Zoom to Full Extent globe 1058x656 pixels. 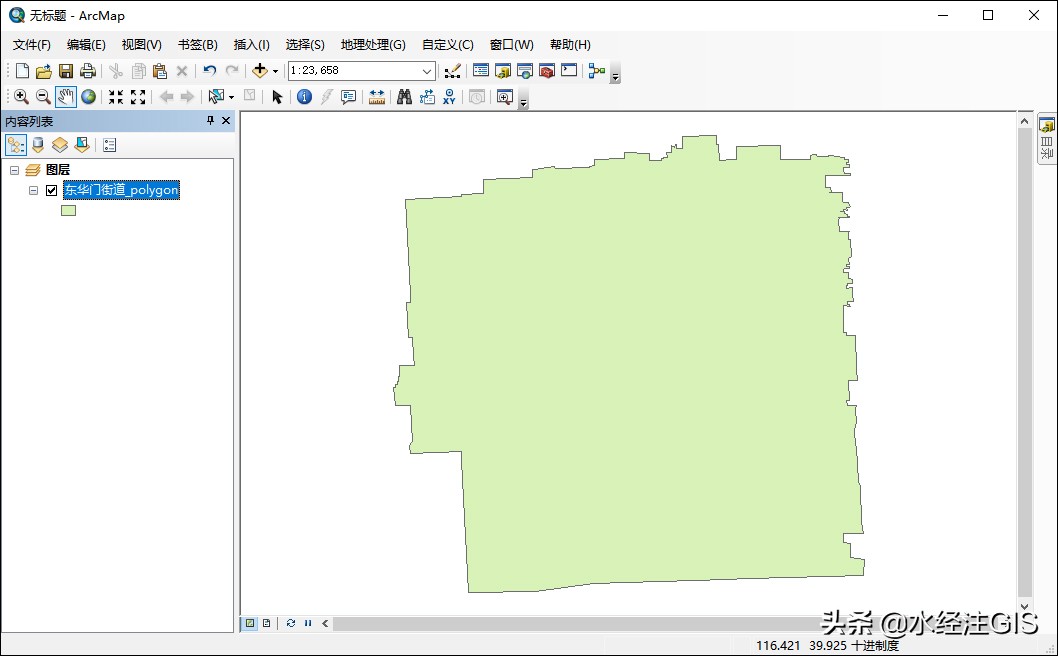(88, 97)
